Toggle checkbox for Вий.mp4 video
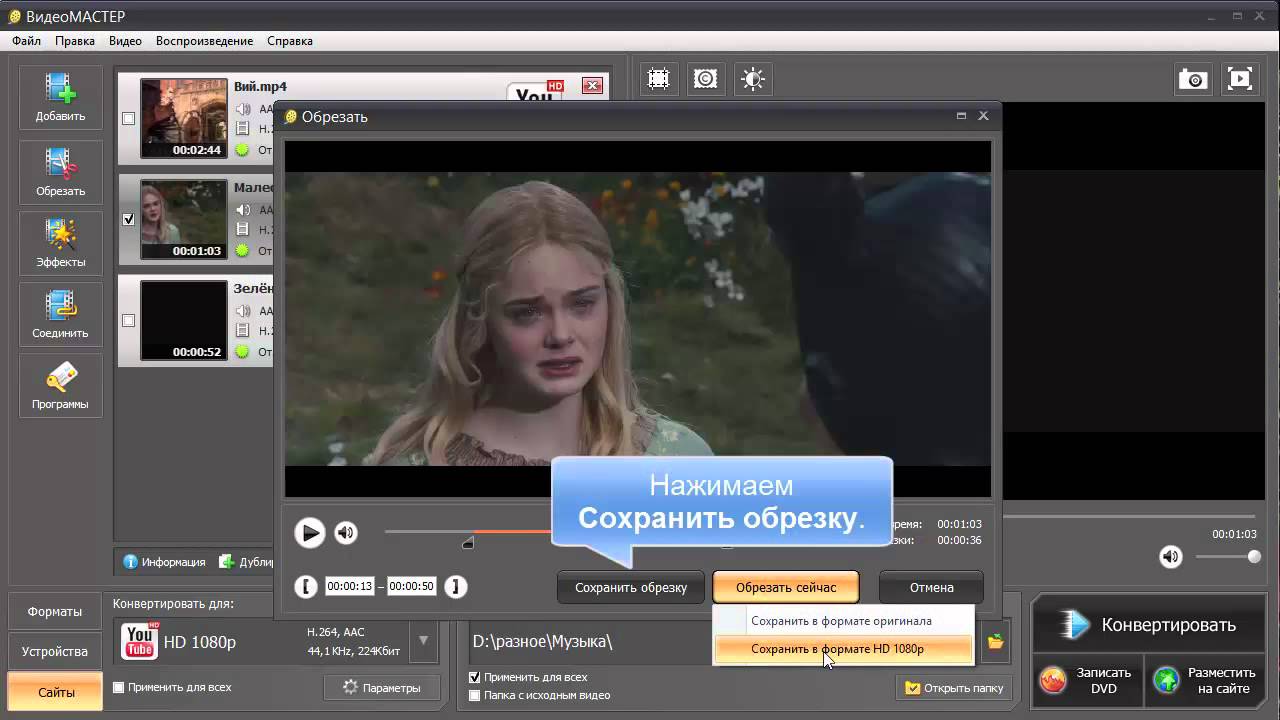 128,118
